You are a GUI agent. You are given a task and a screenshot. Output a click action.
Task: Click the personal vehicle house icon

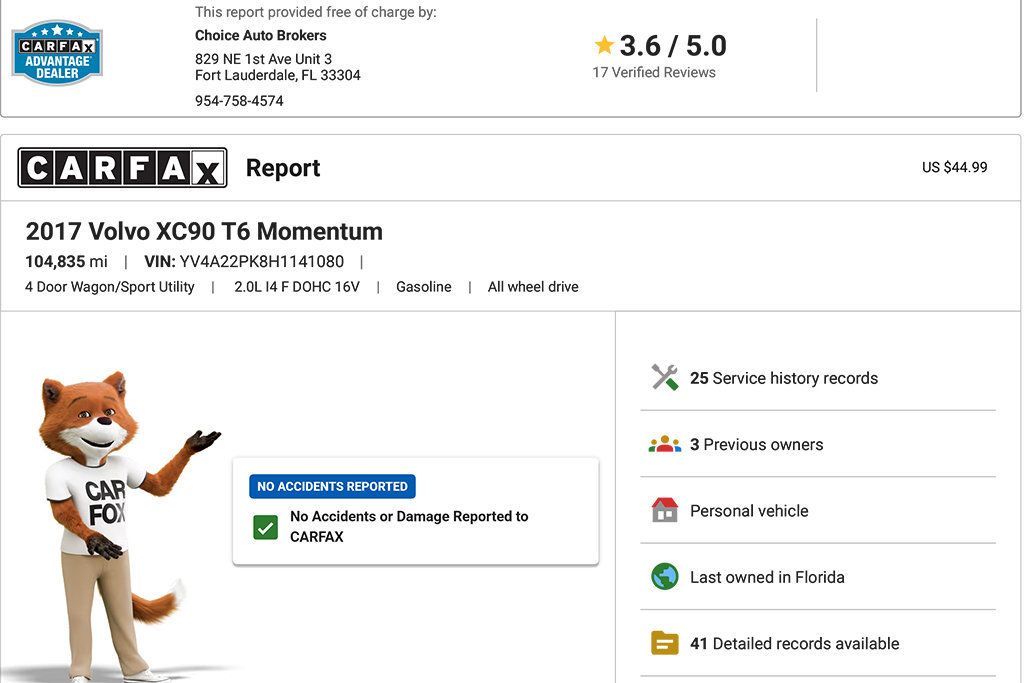point(665,511)
